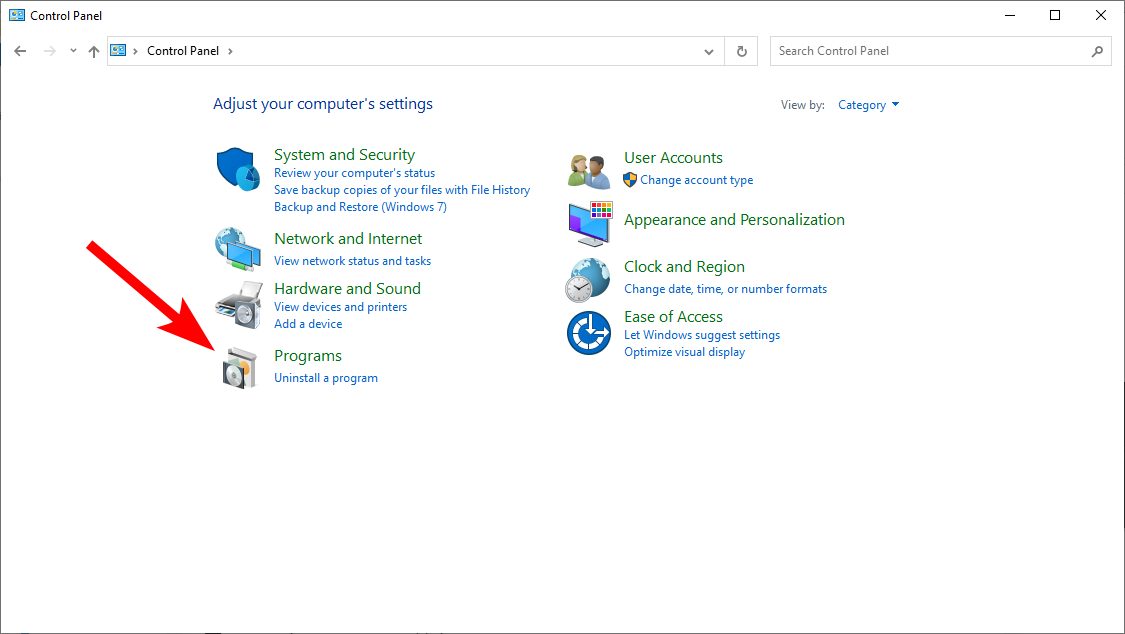Click the Control Panel title bar icon
This screenshot has width=1125, height=634.
point(17,15)
